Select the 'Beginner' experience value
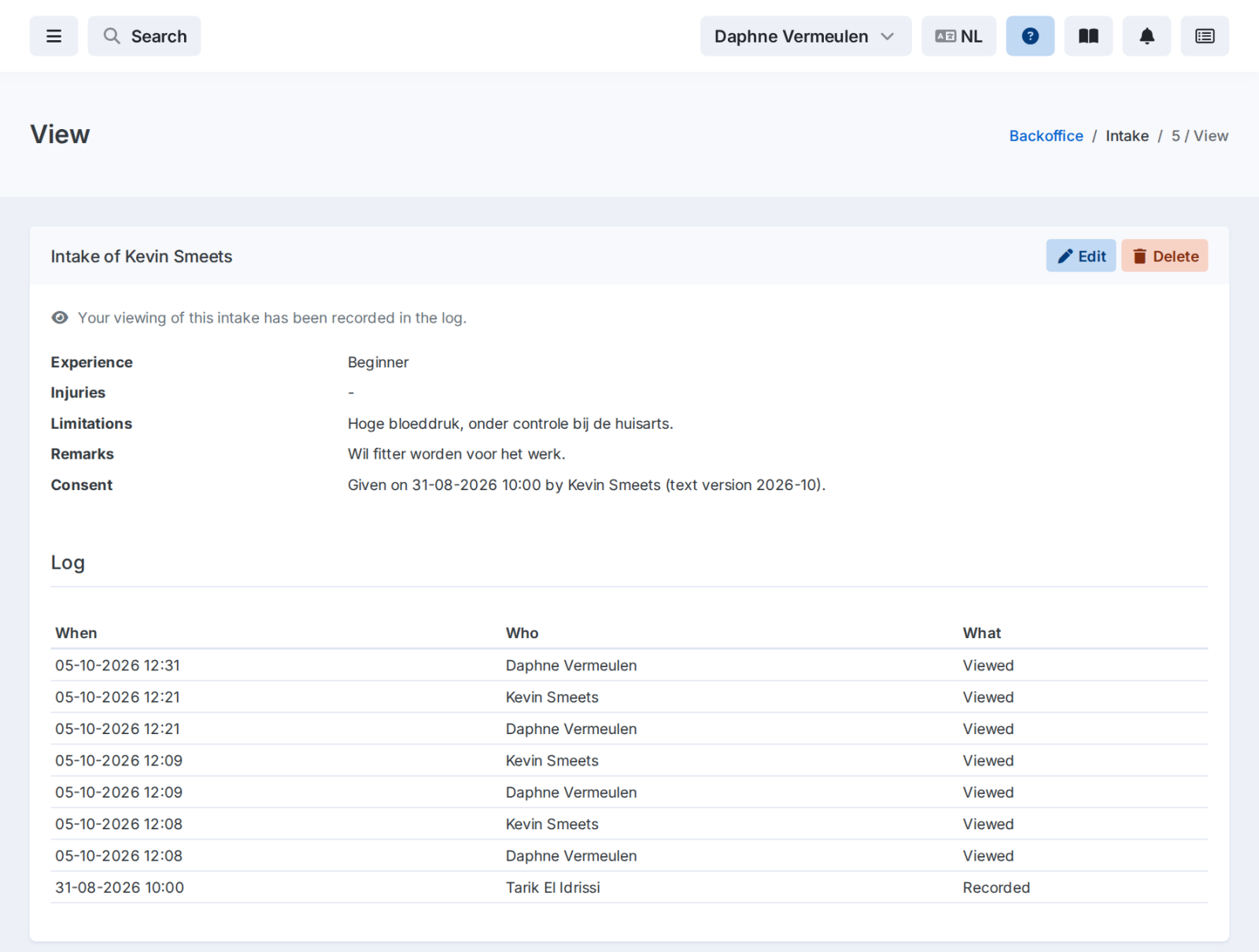This screenshot has height=952, width=1259. click(x=378, y=362)
